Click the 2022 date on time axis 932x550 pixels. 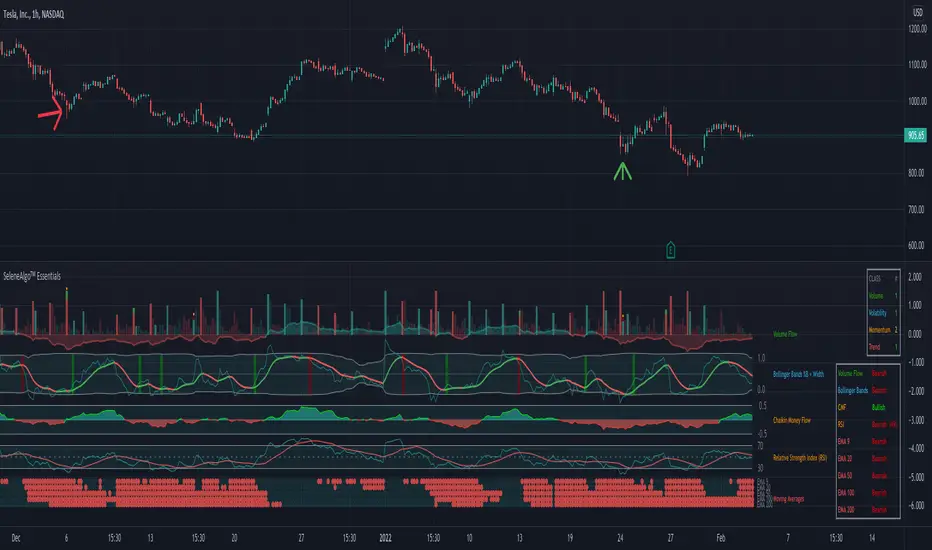pos(385,538)
